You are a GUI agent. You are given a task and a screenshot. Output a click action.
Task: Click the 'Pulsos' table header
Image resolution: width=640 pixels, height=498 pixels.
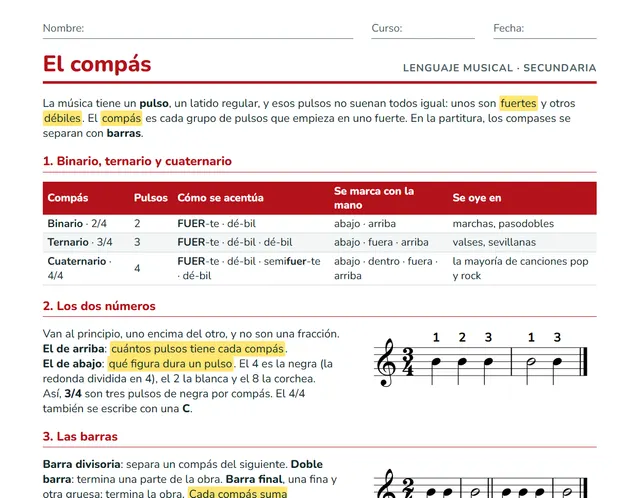tap(151, 198)
